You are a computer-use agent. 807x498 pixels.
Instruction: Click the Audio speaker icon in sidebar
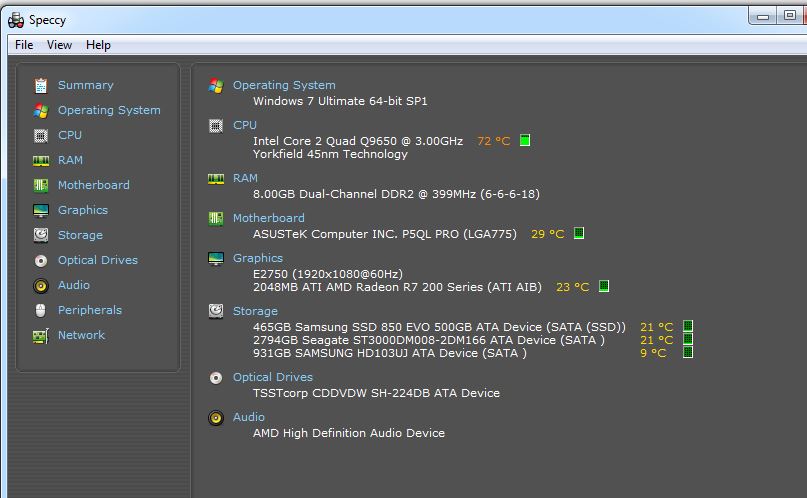(40, 285)
